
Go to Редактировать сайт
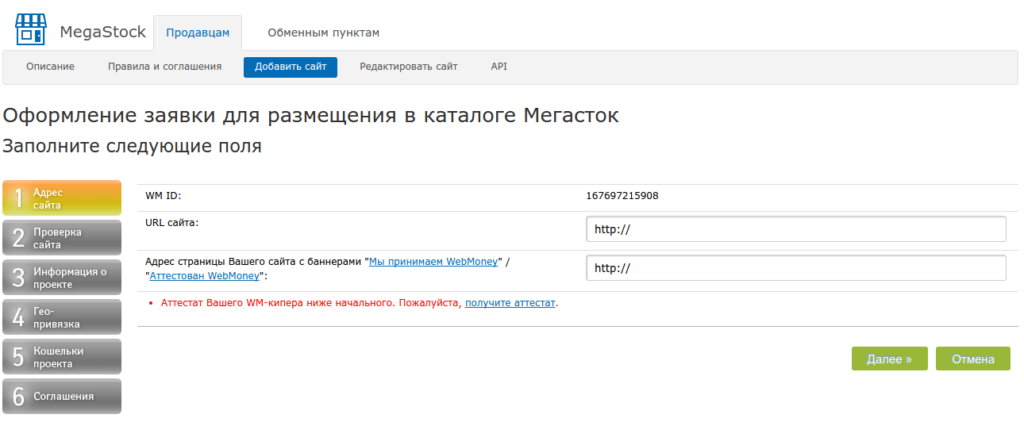tap(409, 67)
